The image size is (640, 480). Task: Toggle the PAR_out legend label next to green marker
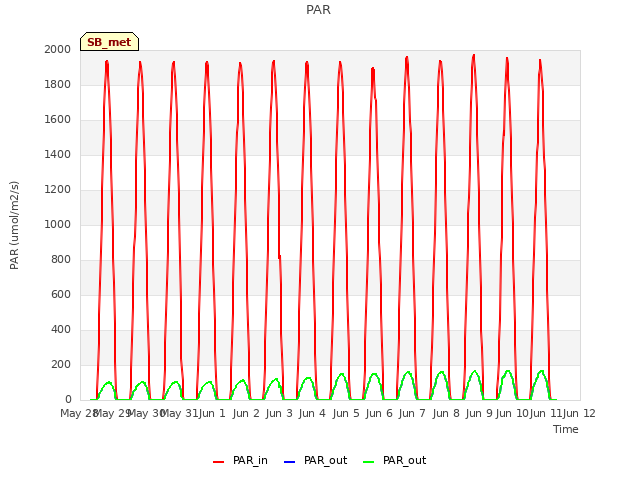coord(404,461)
